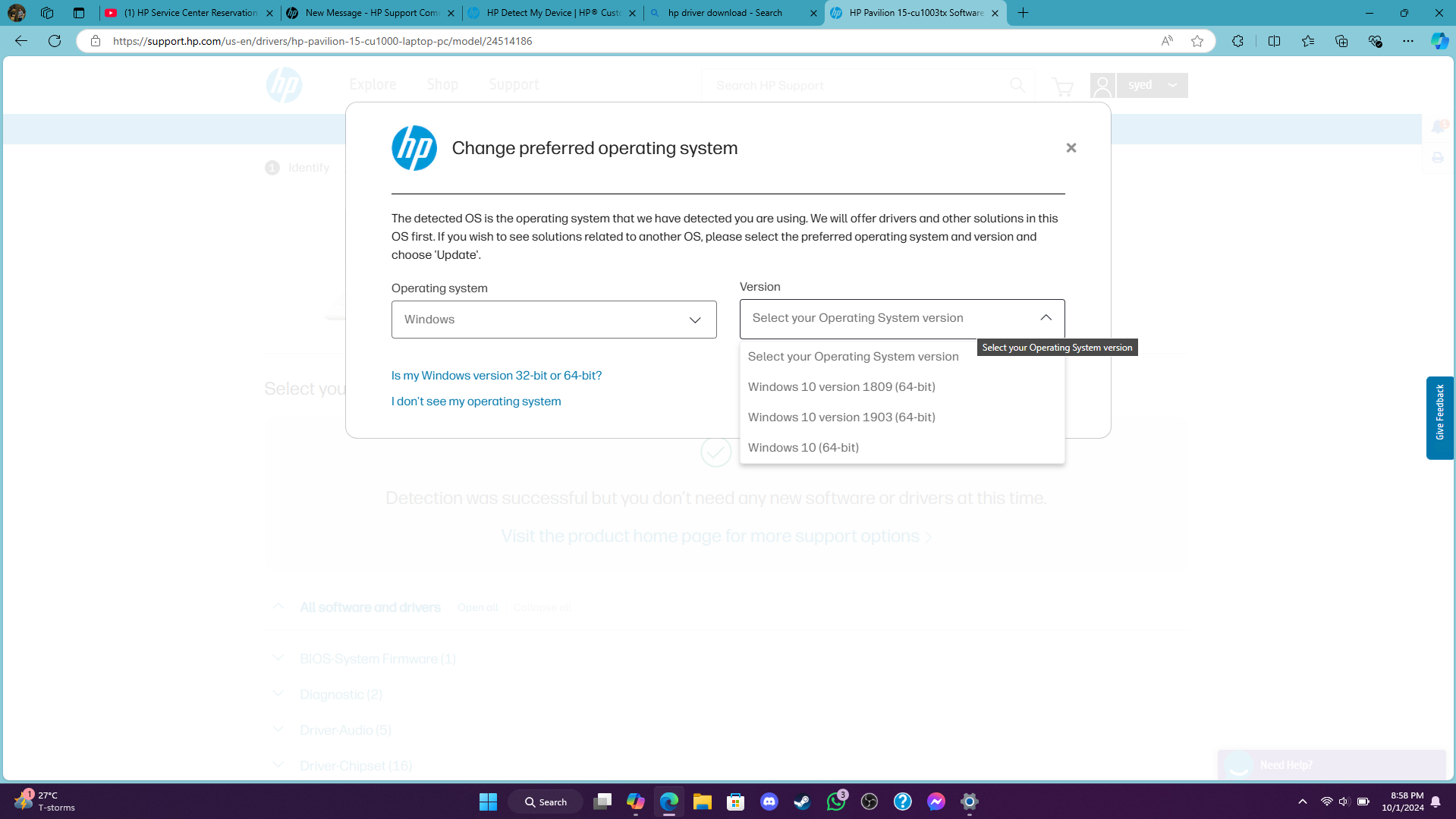
Task: Open OBS Studio from taskbar
Action: pyautogui.click(x=870, y=802)
